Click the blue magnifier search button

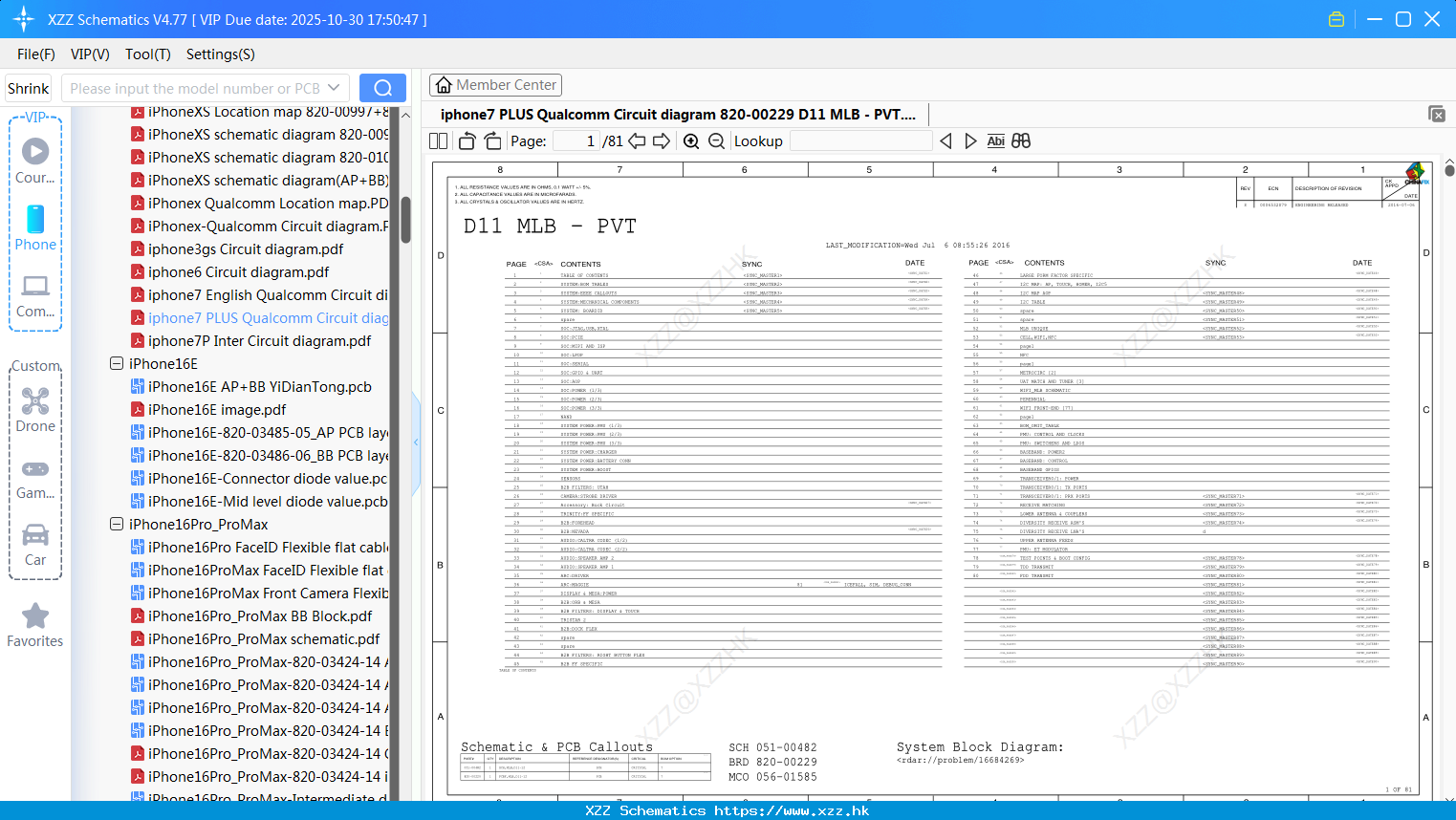[x=382, y=88]
